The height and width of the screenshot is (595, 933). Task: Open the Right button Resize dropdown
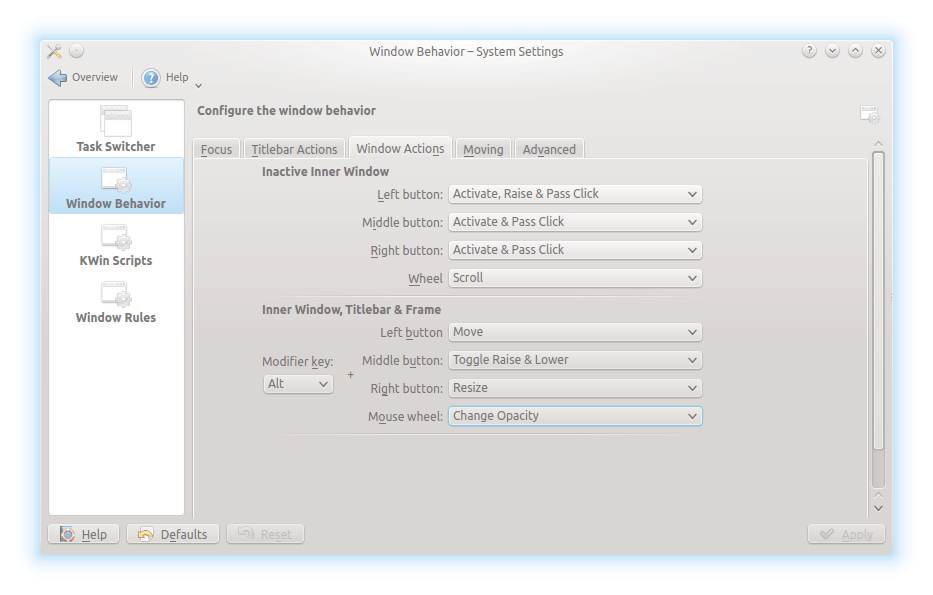click(575, 388)
